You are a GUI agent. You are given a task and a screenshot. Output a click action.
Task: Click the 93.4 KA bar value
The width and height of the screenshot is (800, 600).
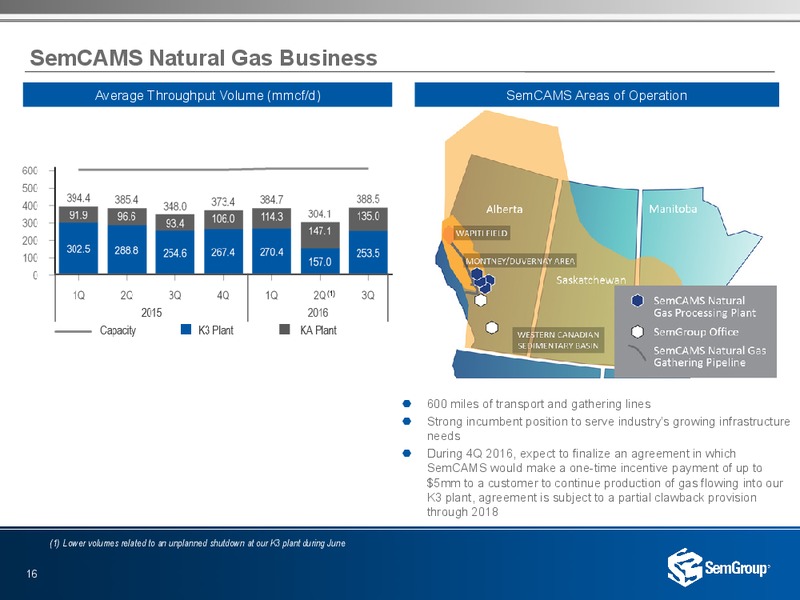click(x=175, y=223)
